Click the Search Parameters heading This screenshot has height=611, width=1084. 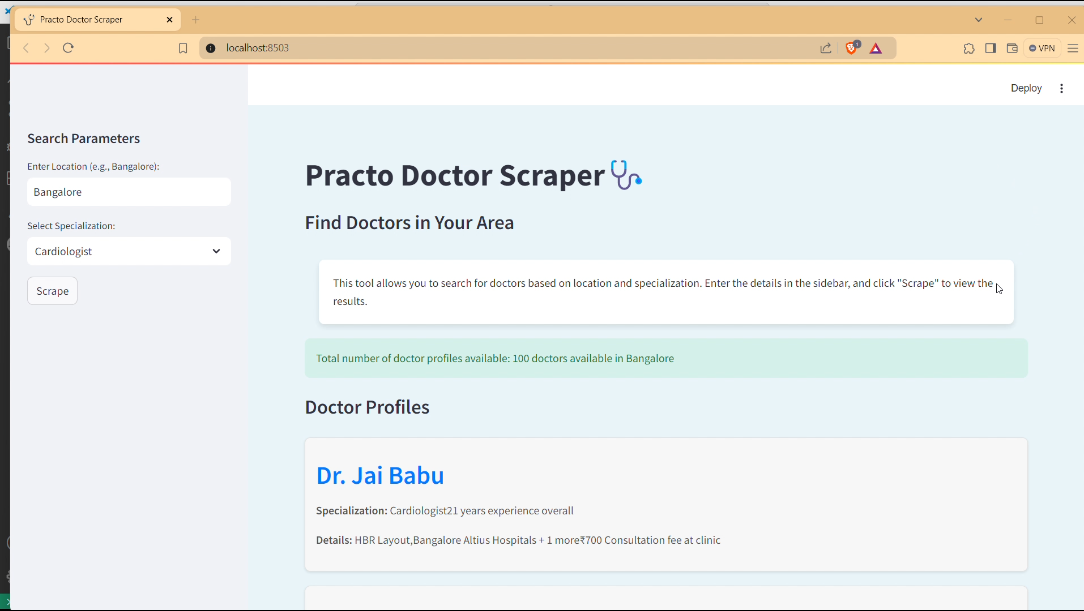point(84,138)
